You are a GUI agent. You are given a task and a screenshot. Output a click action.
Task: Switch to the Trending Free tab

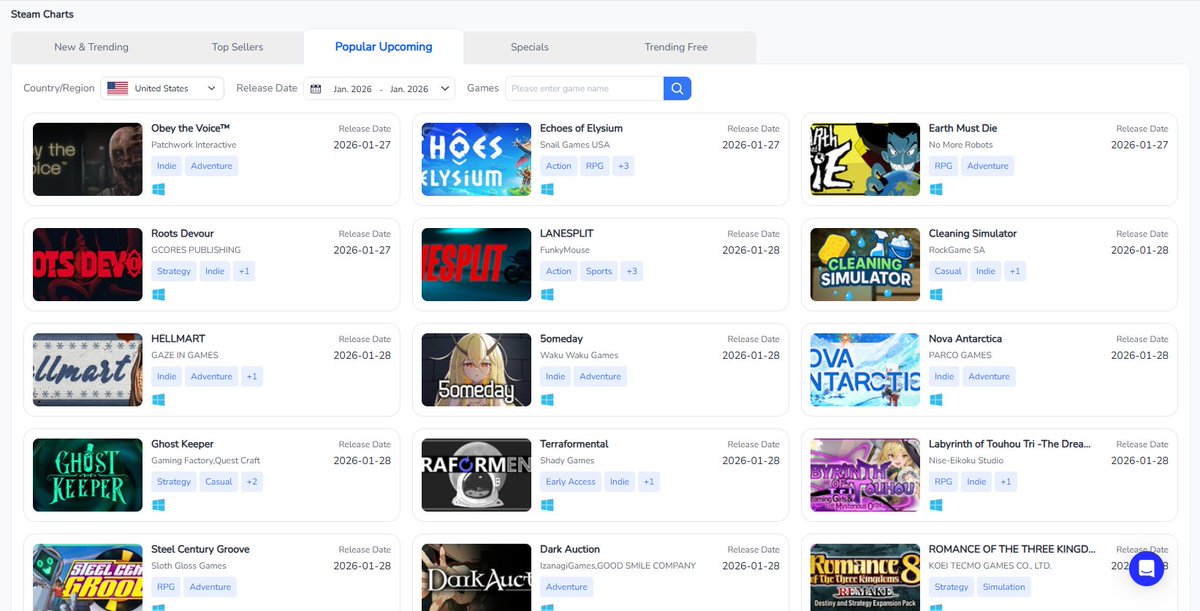coord(676,47)
